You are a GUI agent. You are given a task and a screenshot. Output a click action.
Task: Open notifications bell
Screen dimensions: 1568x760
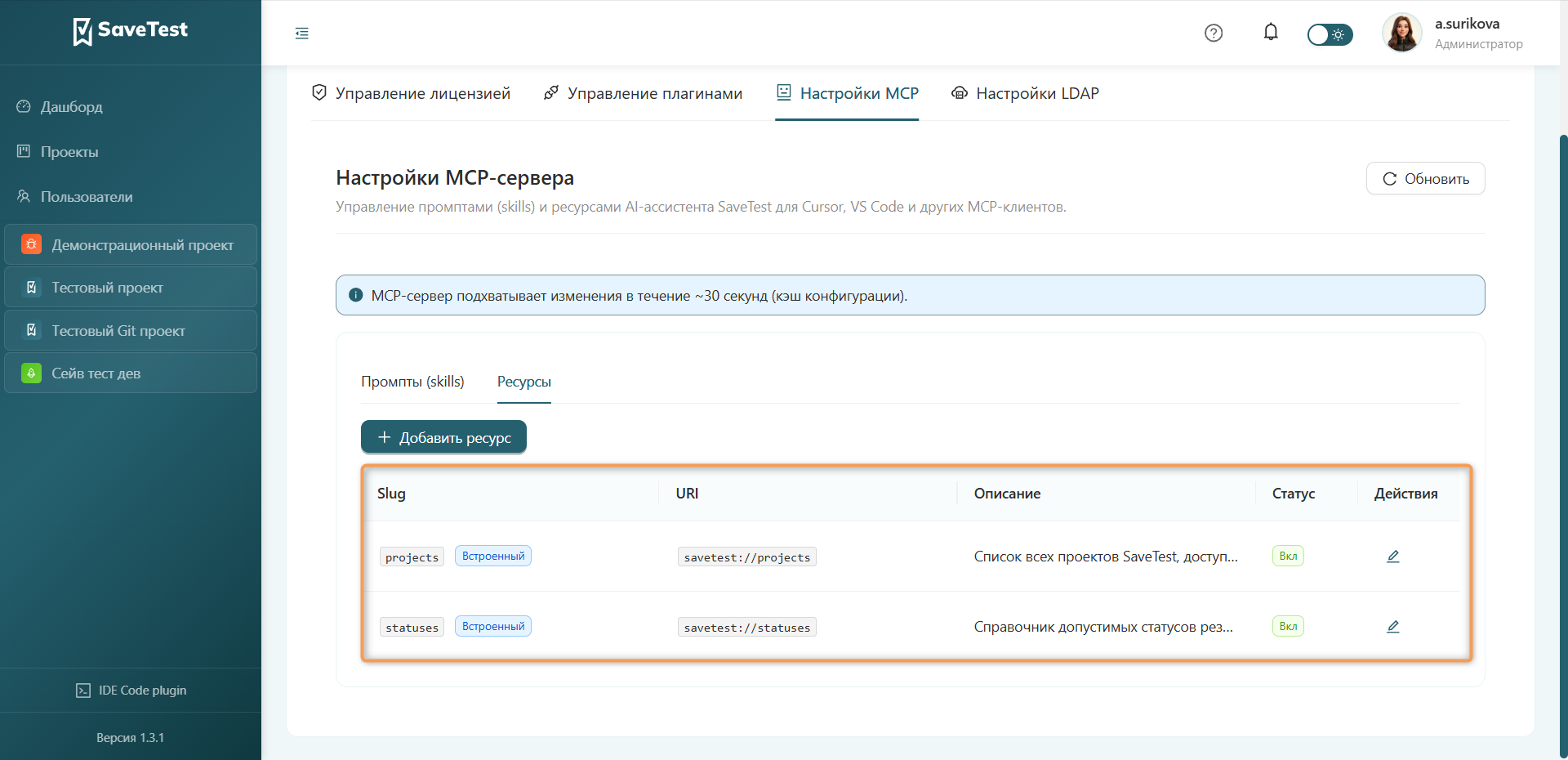(x=1271, y=33)
